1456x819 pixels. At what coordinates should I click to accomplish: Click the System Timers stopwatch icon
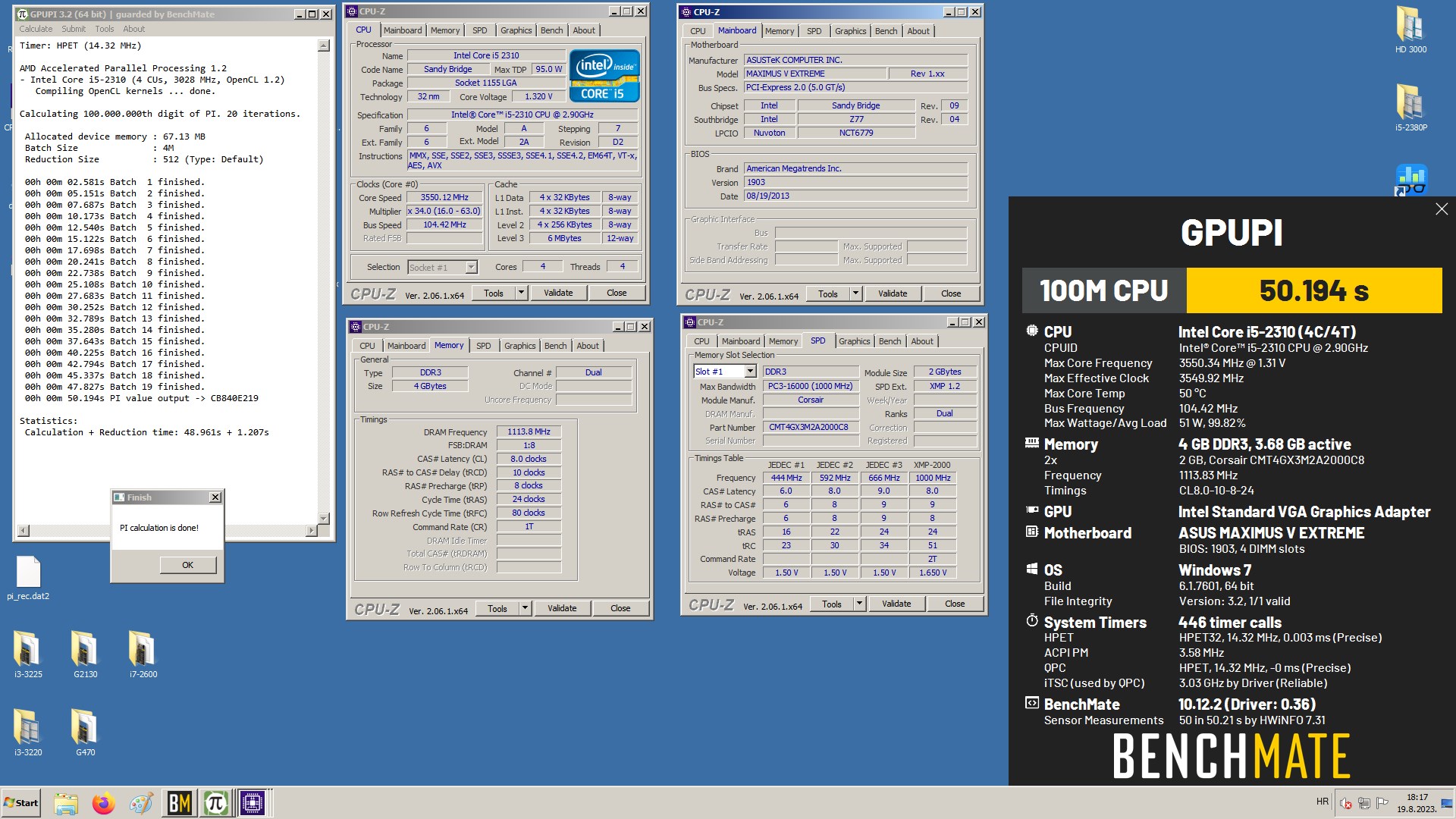tap(1031, 620)
